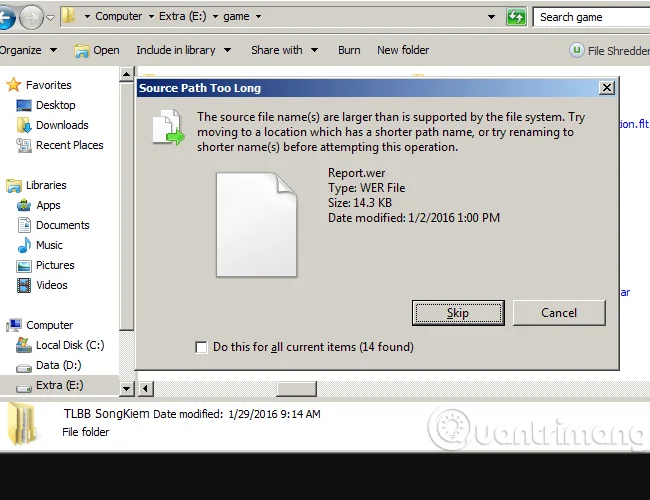Select Recent Places under Favorites
650x500 pixels.
(x=70, y=145)
